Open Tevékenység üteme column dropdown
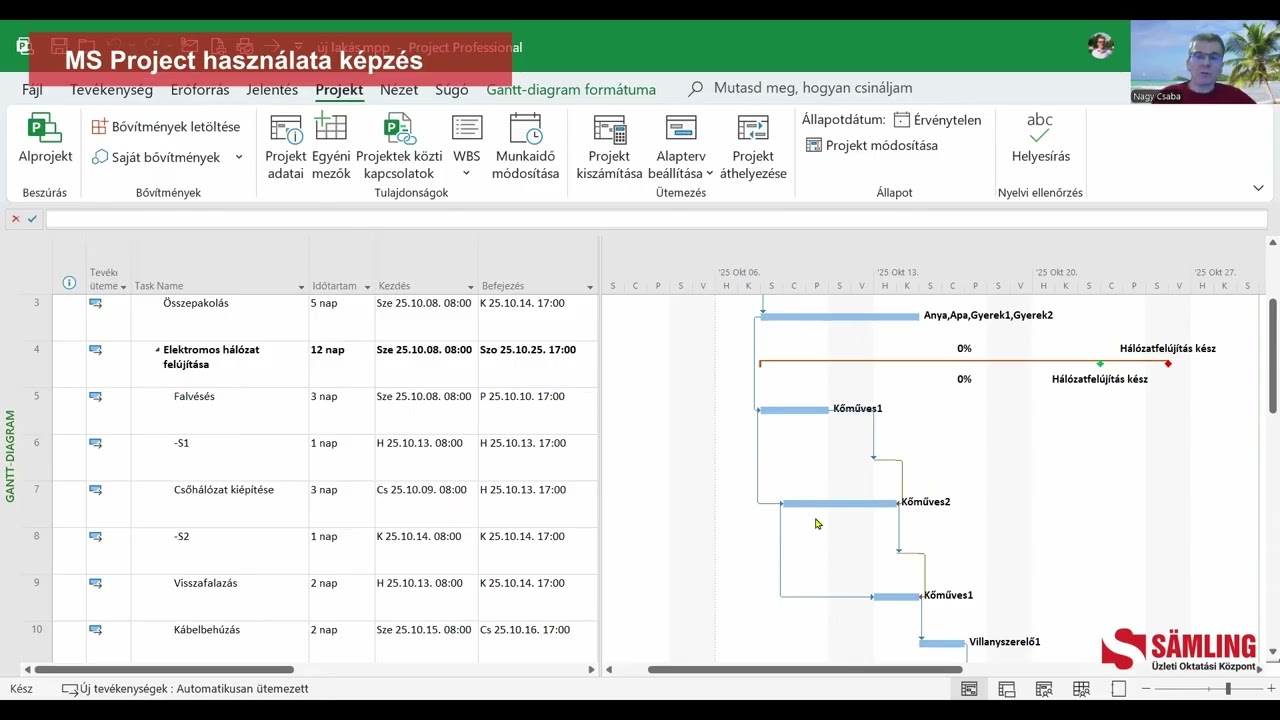 coord(123,287)
